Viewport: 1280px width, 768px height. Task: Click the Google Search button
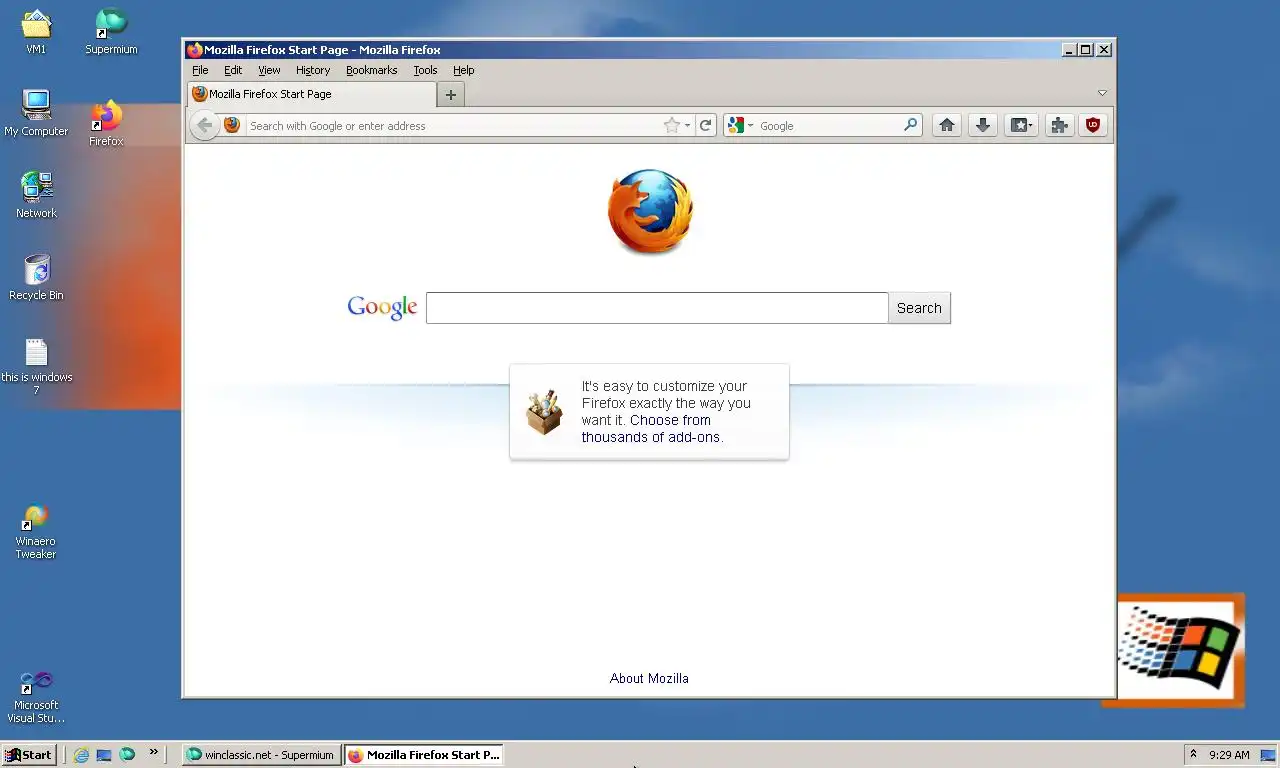tap(919, 308)
